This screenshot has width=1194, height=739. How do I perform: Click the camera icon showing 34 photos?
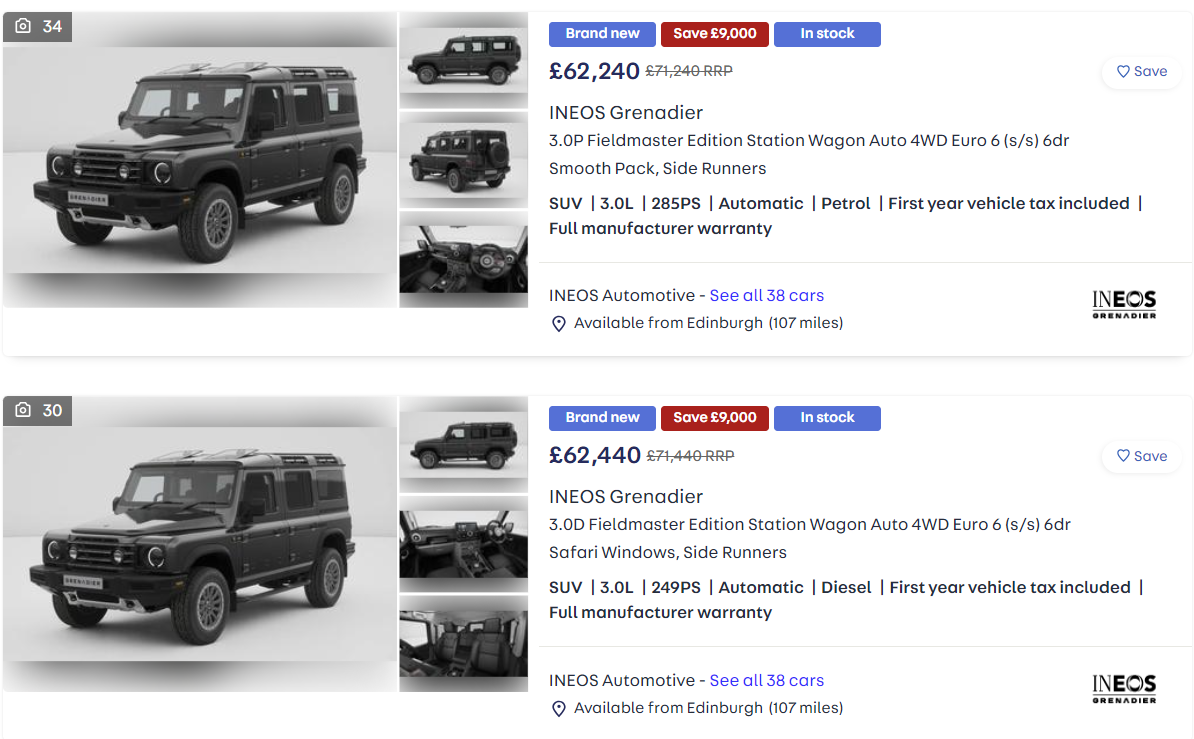point(24,27)
